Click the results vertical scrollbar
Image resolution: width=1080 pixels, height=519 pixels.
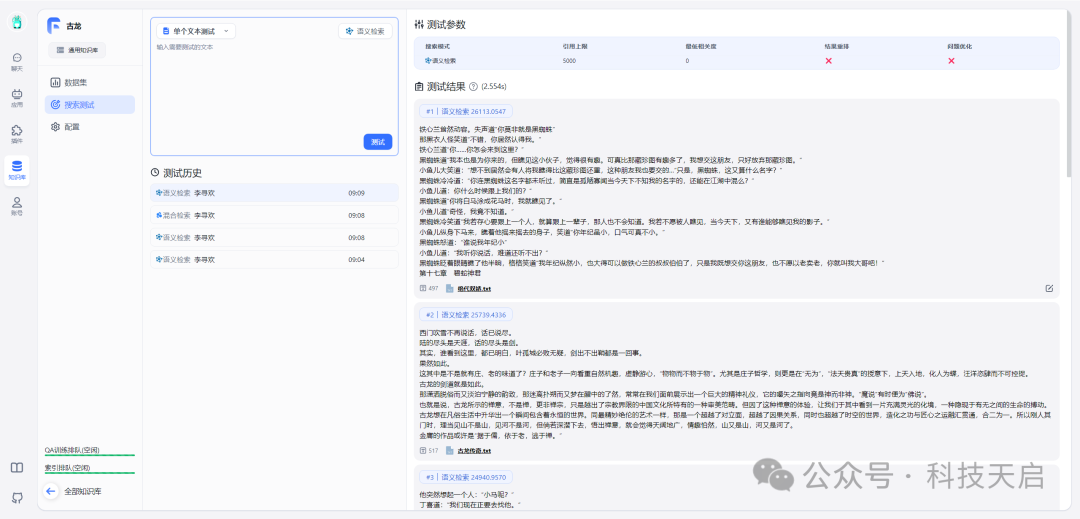click(x=1068, y=96)
